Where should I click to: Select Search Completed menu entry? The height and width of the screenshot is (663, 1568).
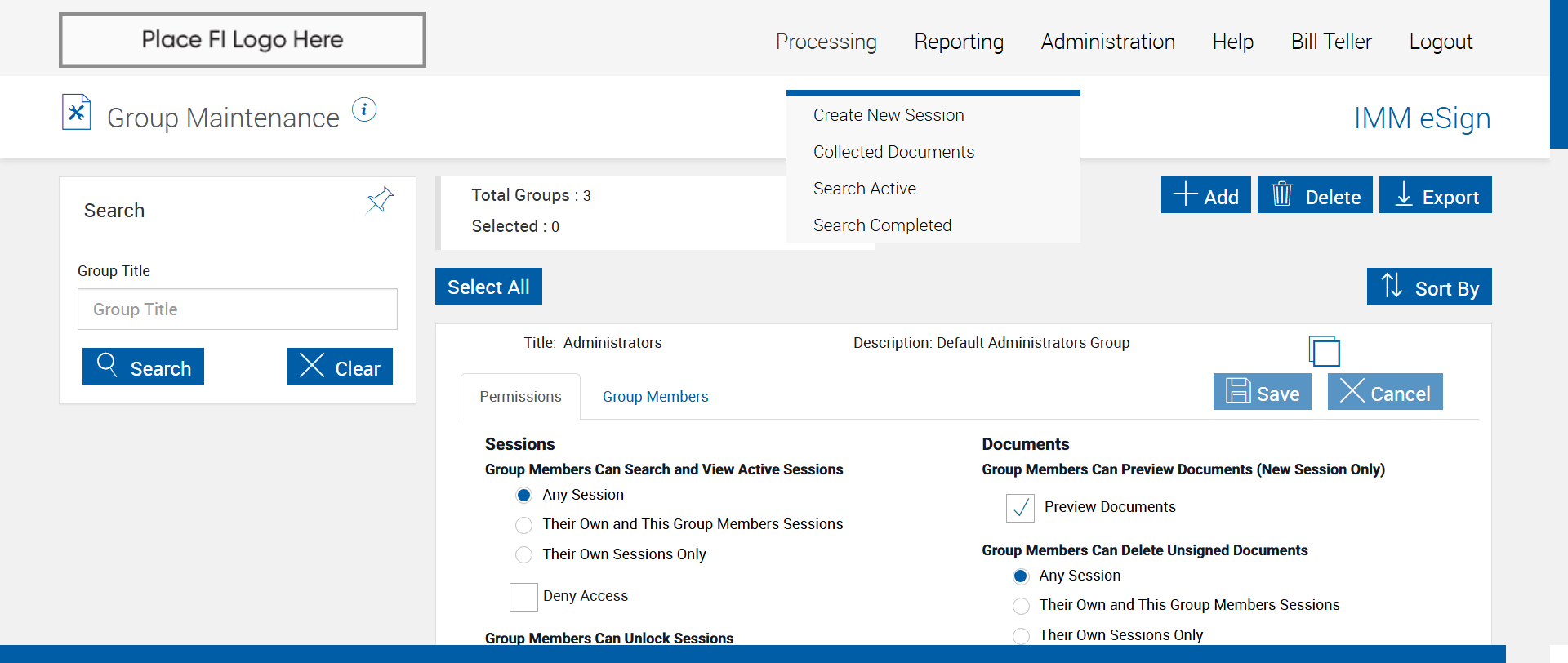click(x=882, y=225)
